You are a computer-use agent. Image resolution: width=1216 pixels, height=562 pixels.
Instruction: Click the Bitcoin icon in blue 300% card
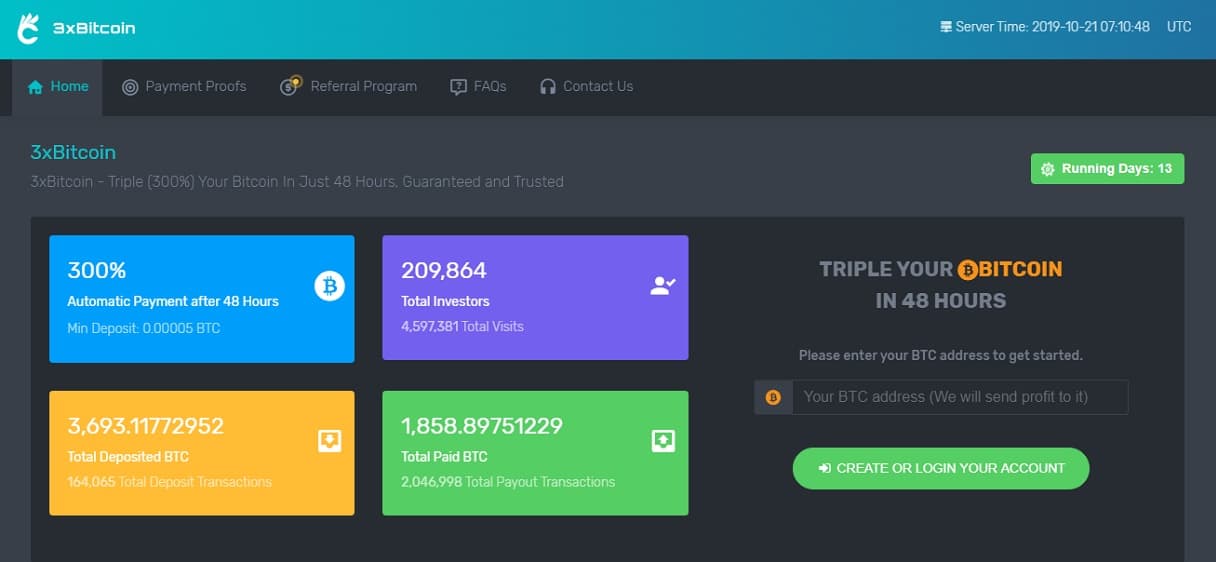(x=330, y=287)
